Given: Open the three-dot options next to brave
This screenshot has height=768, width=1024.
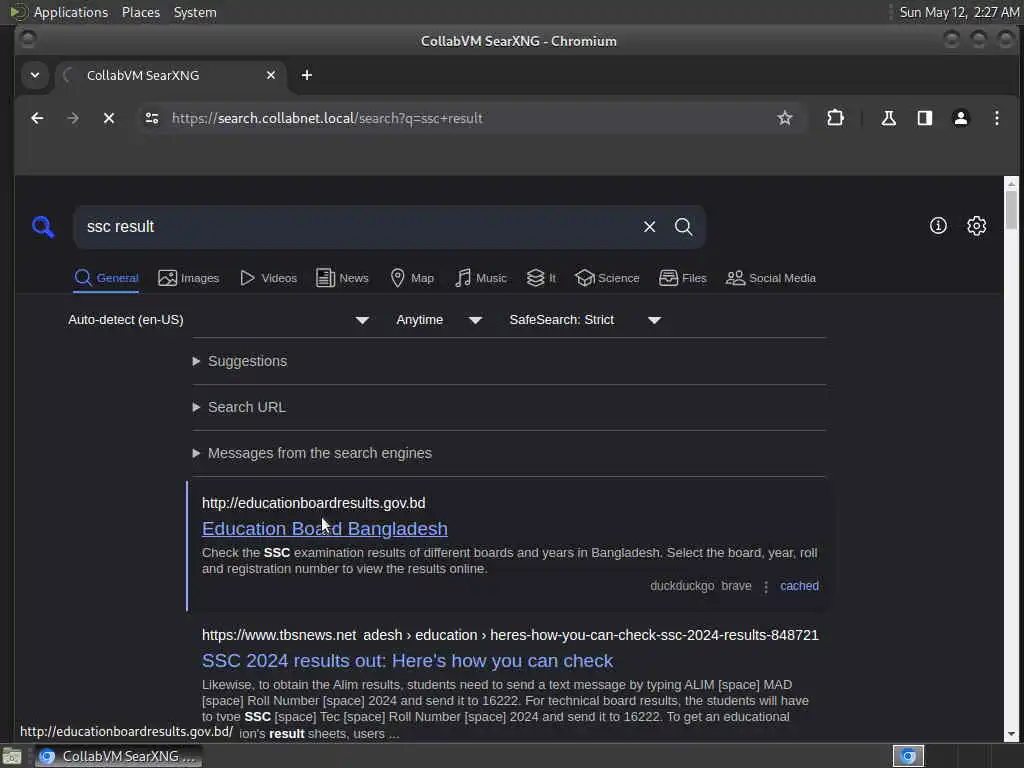Looking at the screenshot, I should (765, 586).
